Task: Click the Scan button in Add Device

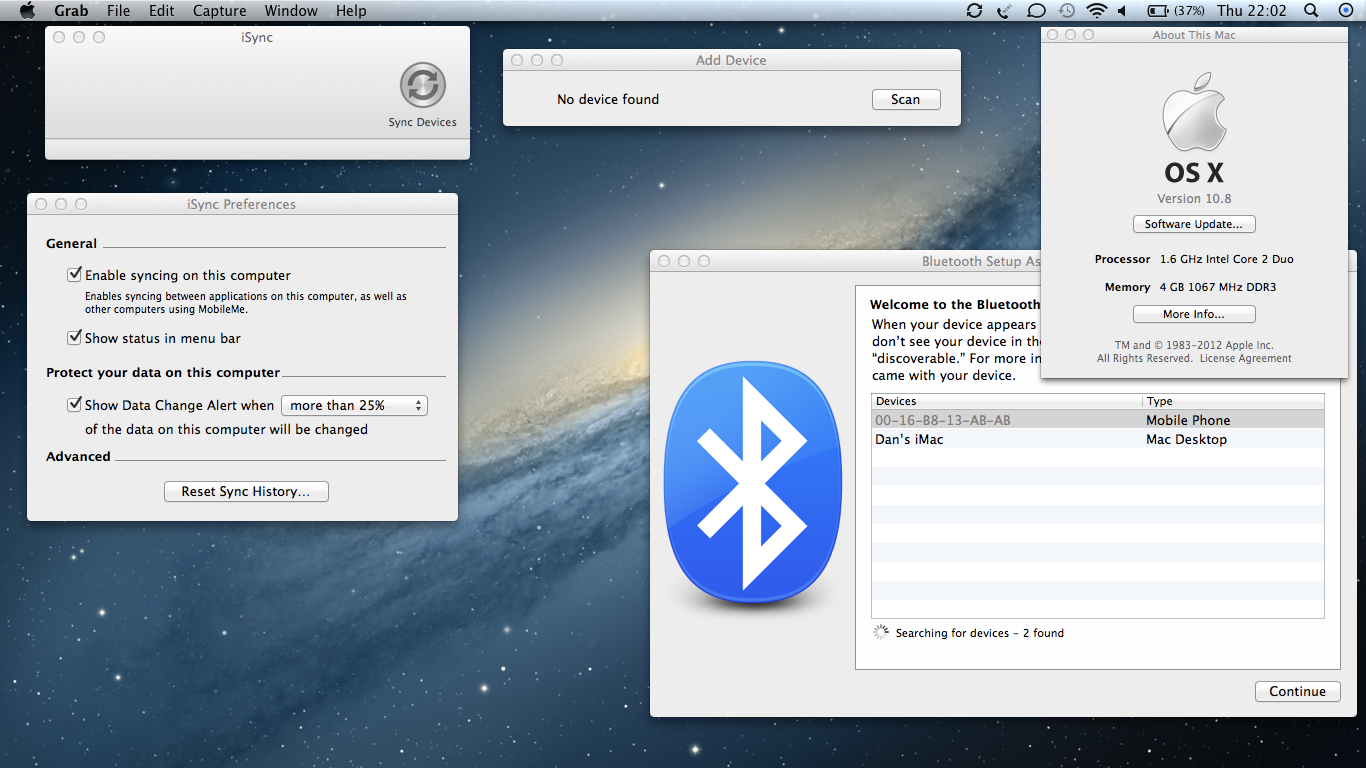Action: point(905,99)
